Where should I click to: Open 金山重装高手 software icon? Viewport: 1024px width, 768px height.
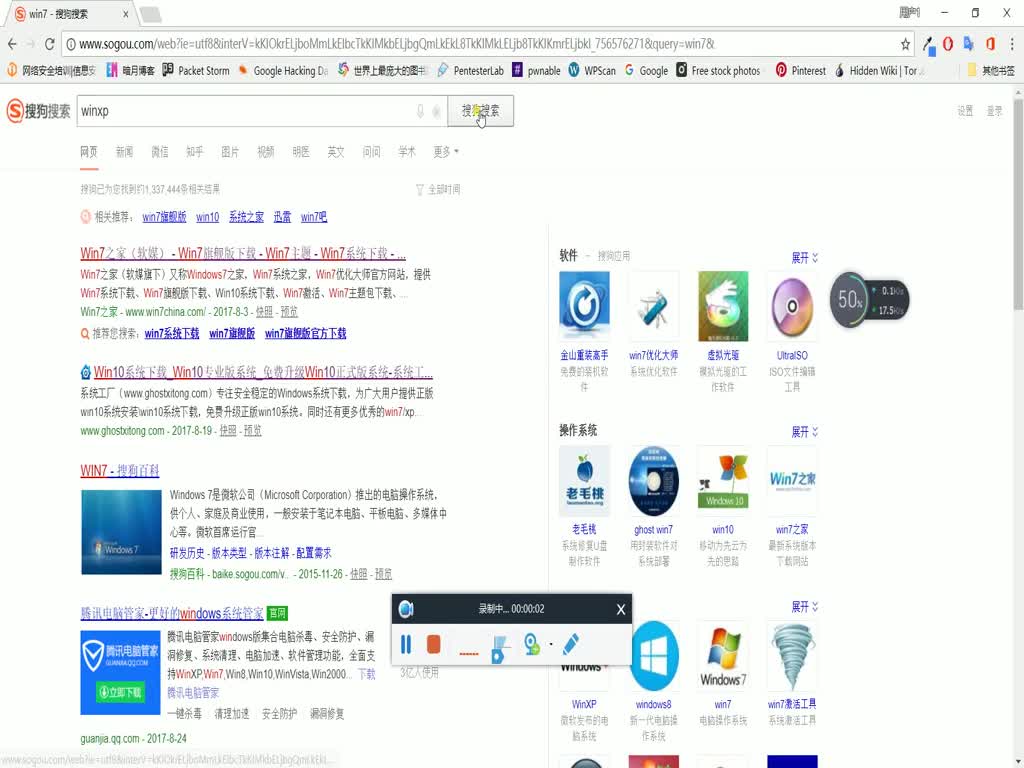pos(584,306)
